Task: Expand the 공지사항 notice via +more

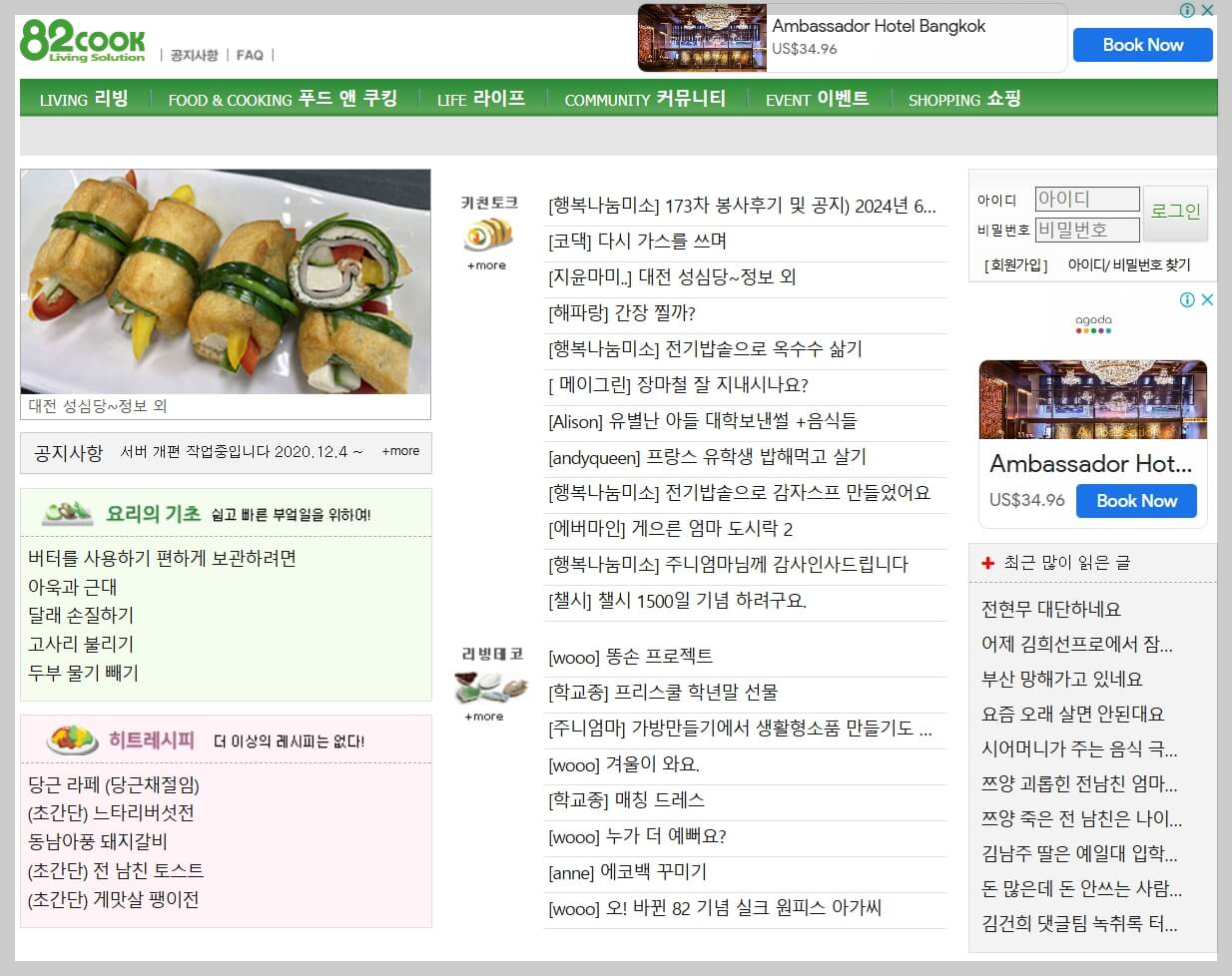Action: pos(400,452)
